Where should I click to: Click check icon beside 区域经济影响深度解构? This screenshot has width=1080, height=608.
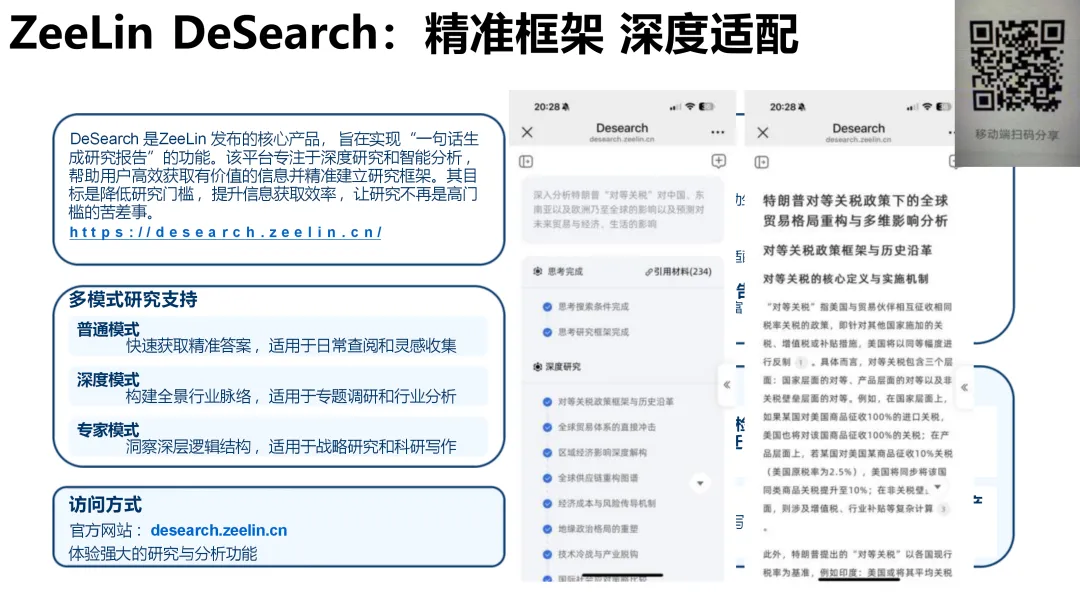(547, 453)
